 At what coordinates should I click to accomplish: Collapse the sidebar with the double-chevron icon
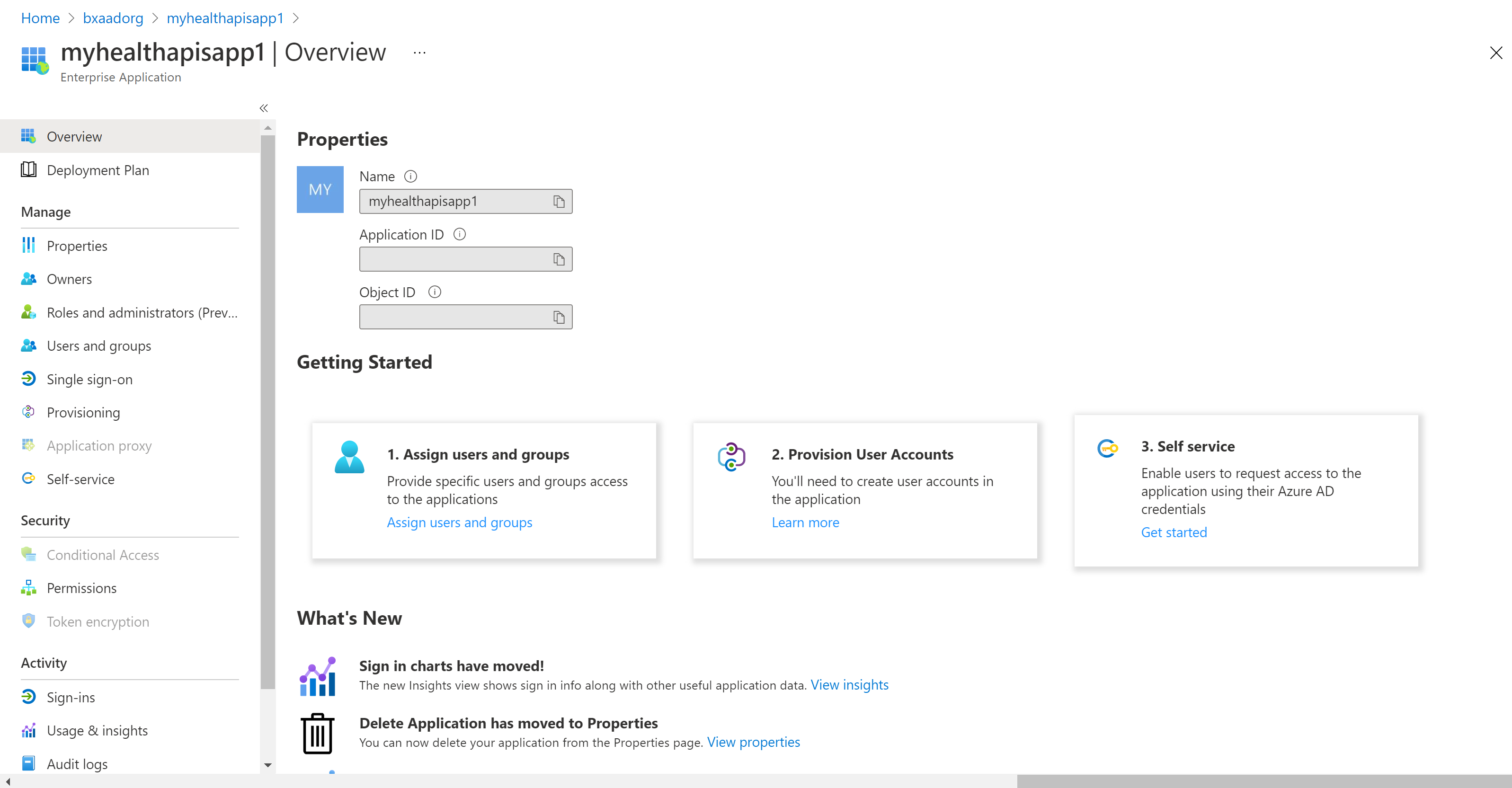[264, 108]
